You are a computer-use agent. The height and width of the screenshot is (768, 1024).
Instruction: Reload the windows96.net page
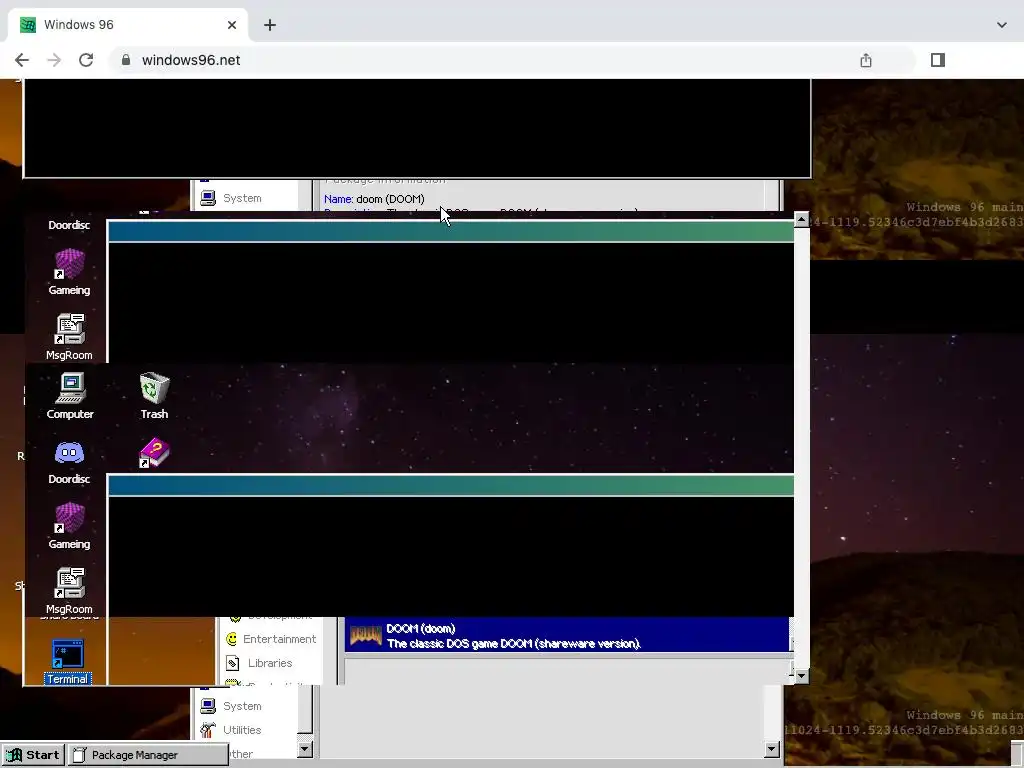click(86, 60)
